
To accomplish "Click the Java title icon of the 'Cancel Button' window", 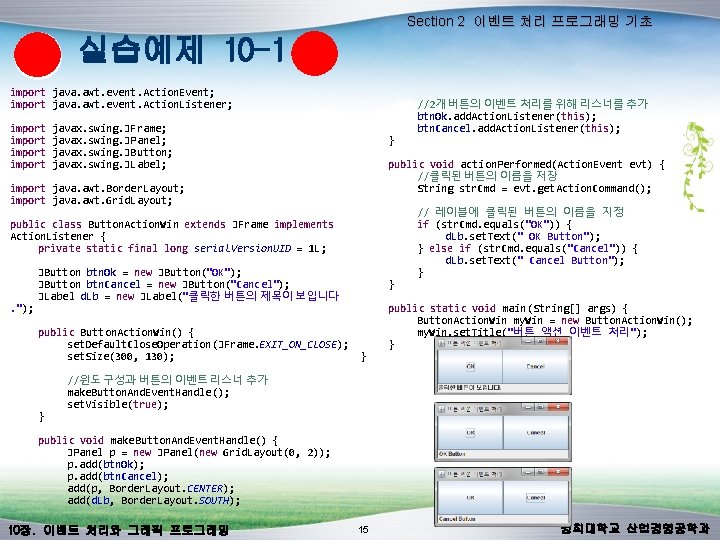I will [x=441, y=474].
